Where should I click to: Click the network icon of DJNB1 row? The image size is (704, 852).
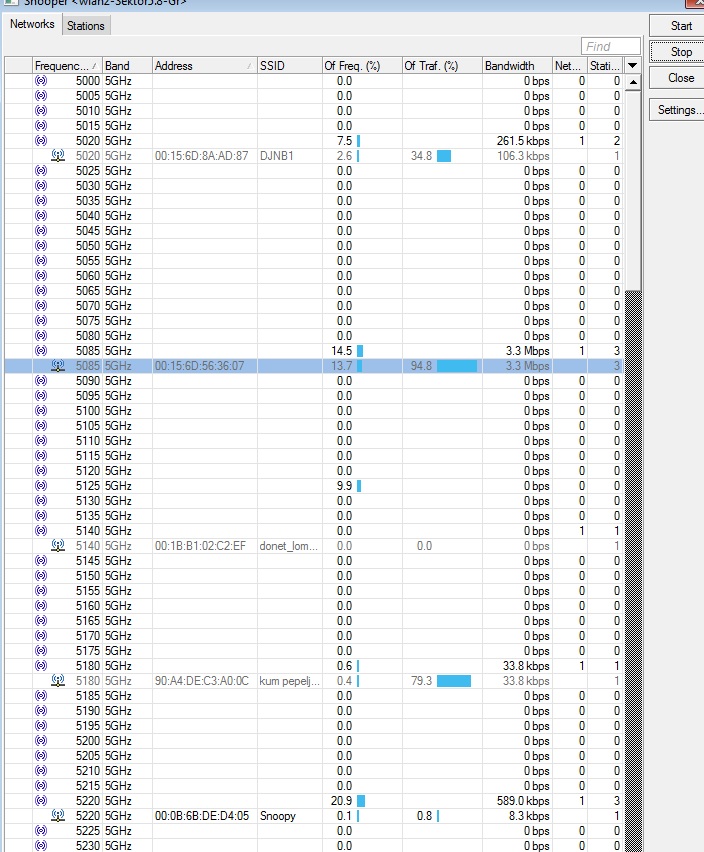(58, 156)
